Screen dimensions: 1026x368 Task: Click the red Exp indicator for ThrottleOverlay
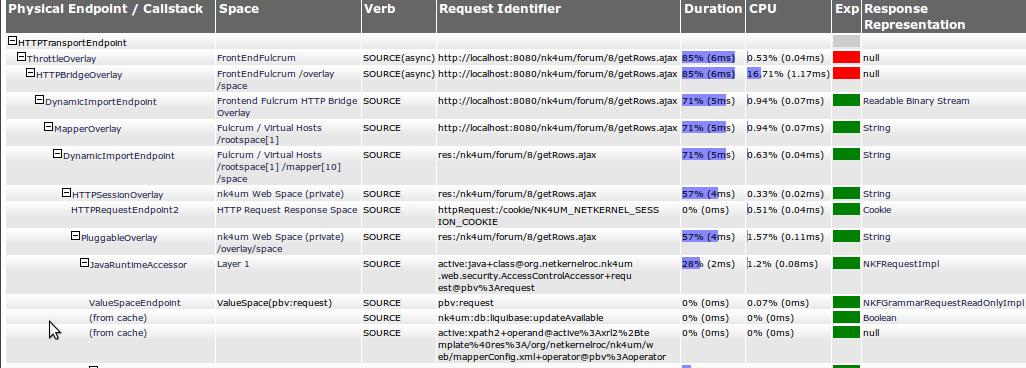click(846, 58)
